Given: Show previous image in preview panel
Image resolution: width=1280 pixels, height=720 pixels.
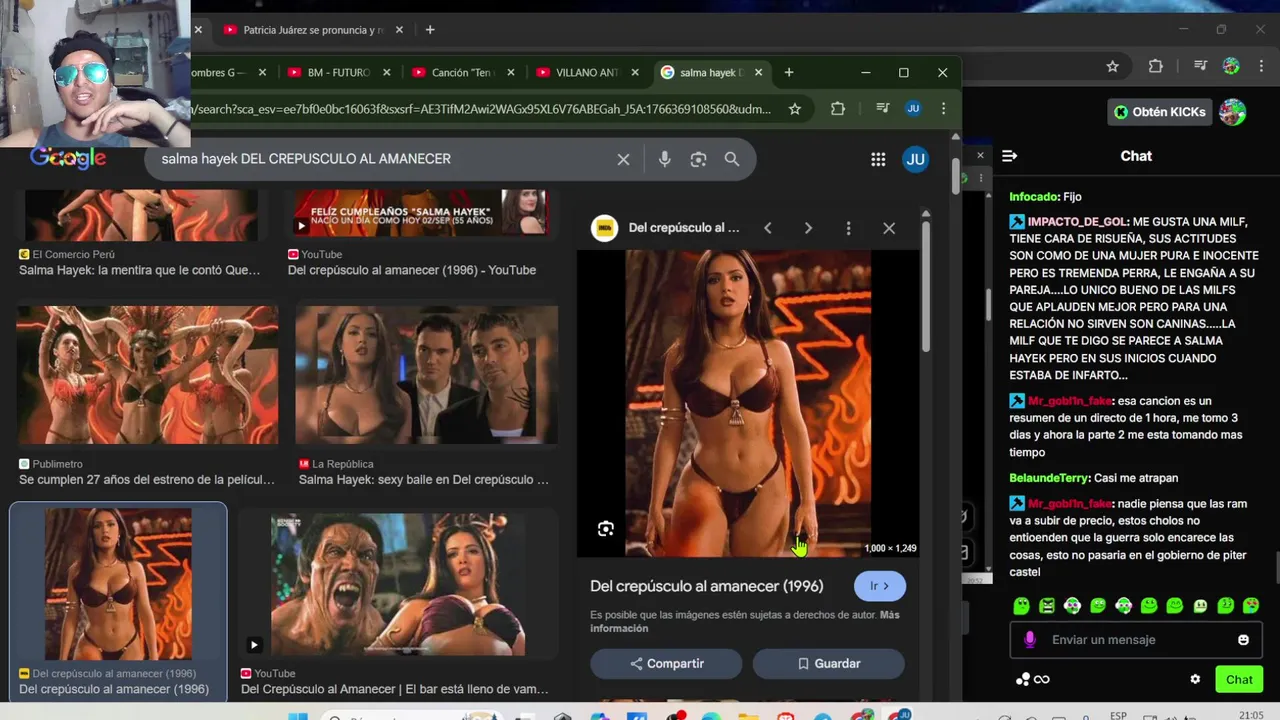Looking at the screenshot, I should click(767, 228).
